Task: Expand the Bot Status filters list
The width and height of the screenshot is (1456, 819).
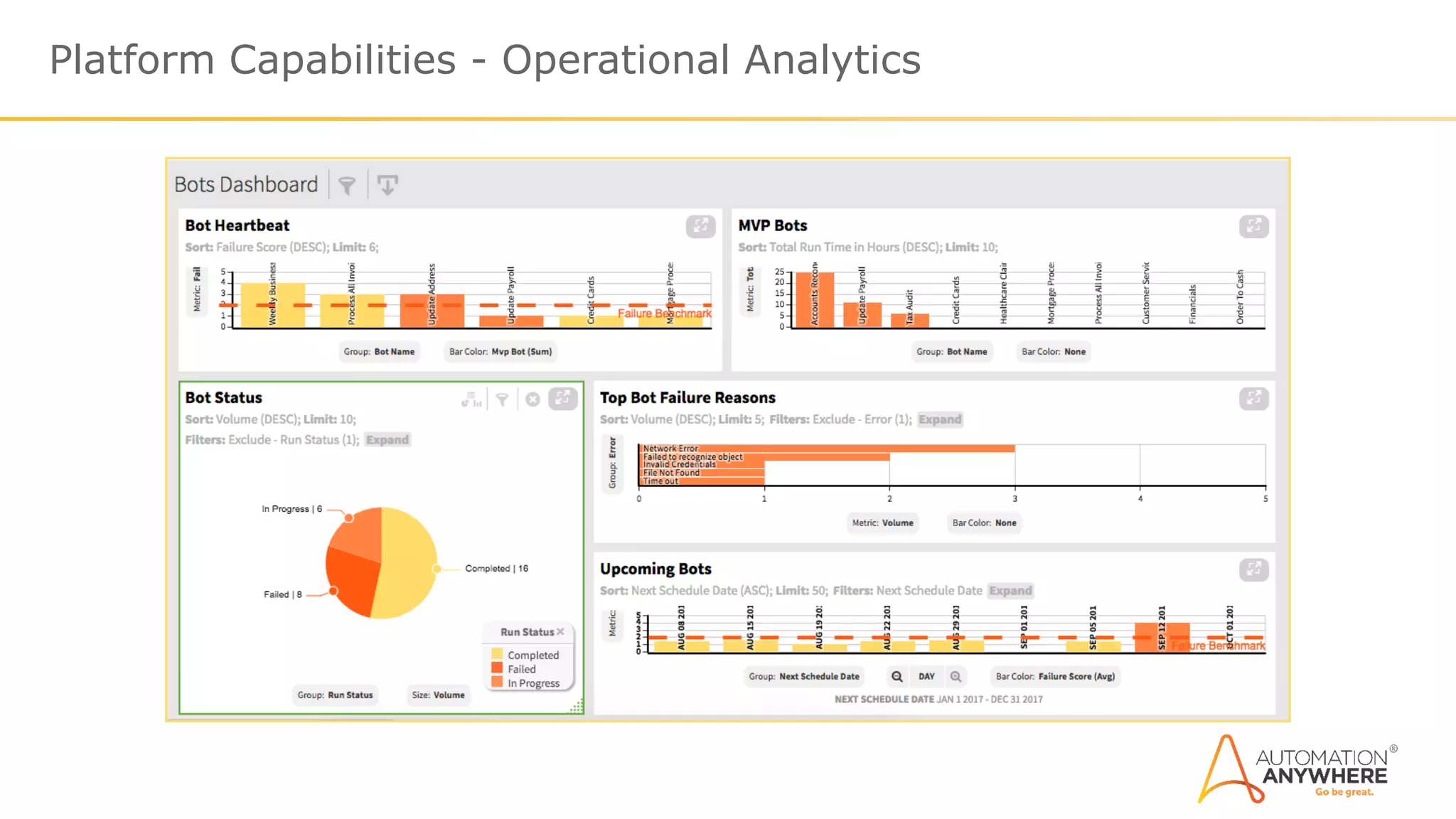Action: click(x=387, y=440)
